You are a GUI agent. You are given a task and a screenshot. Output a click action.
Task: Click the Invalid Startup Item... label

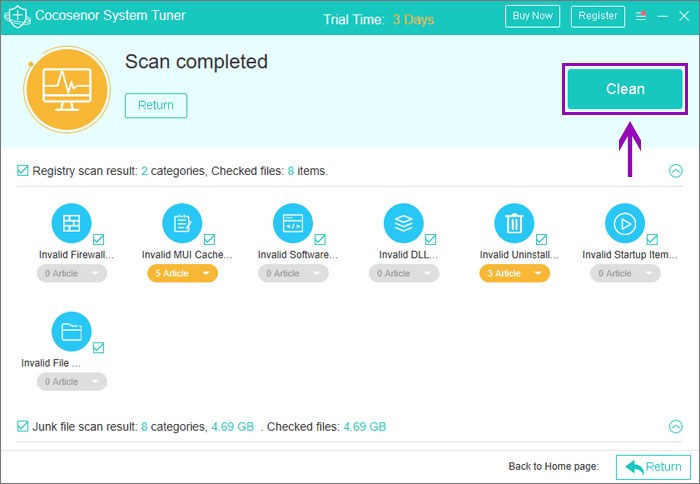coord(630,255)
